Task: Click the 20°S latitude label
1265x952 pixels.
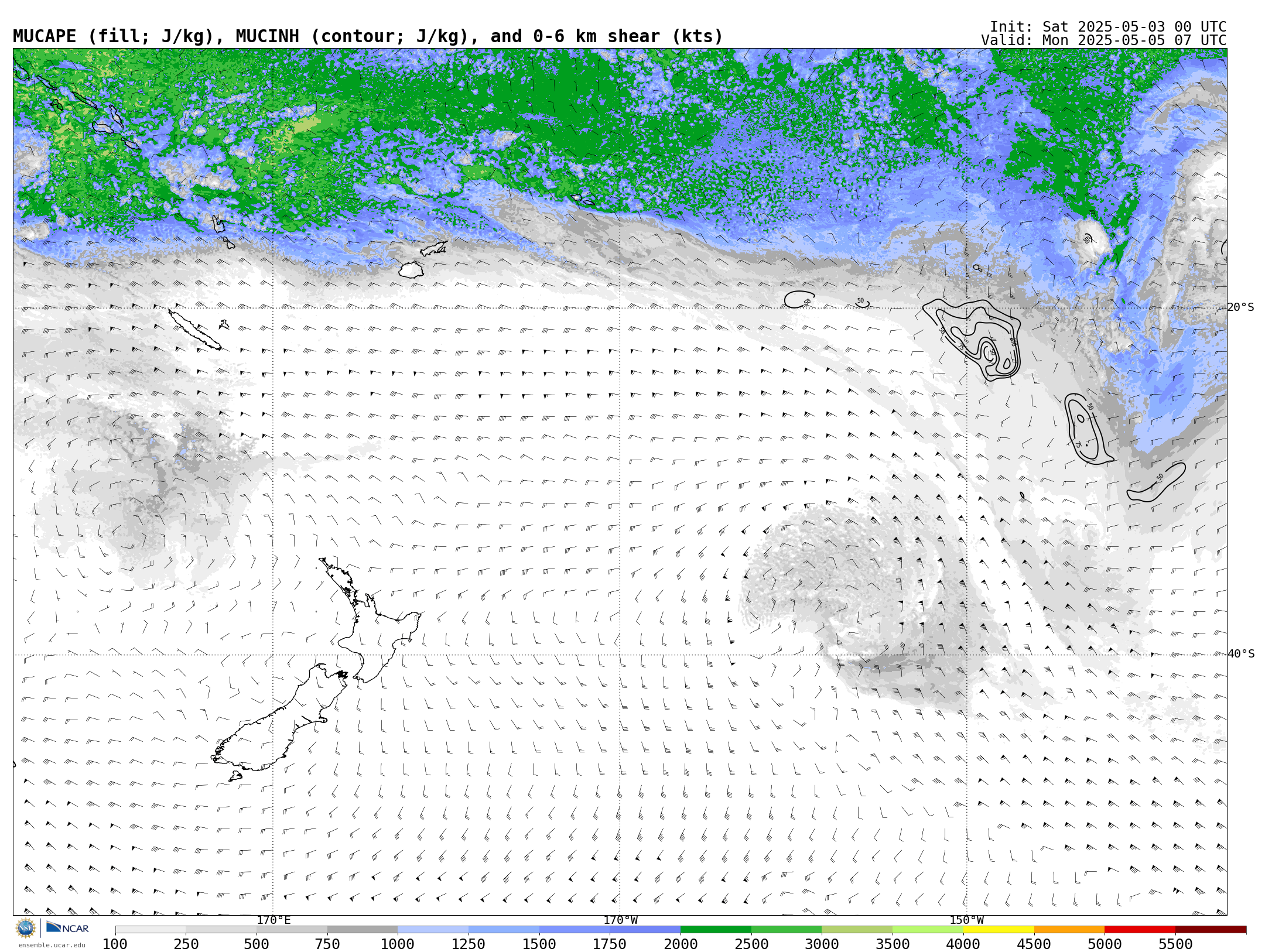Action: [1241, 307]
